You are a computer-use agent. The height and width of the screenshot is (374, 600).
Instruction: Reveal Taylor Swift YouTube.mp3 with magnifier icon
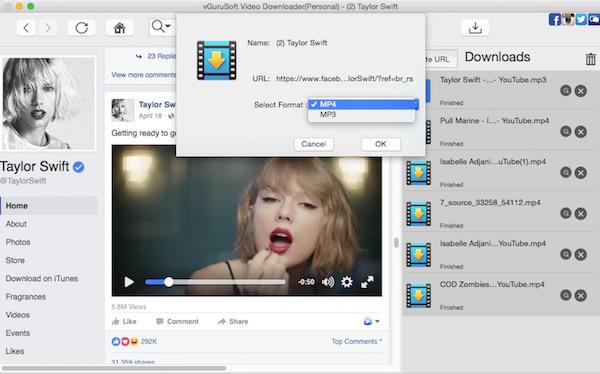coord(566,91)
